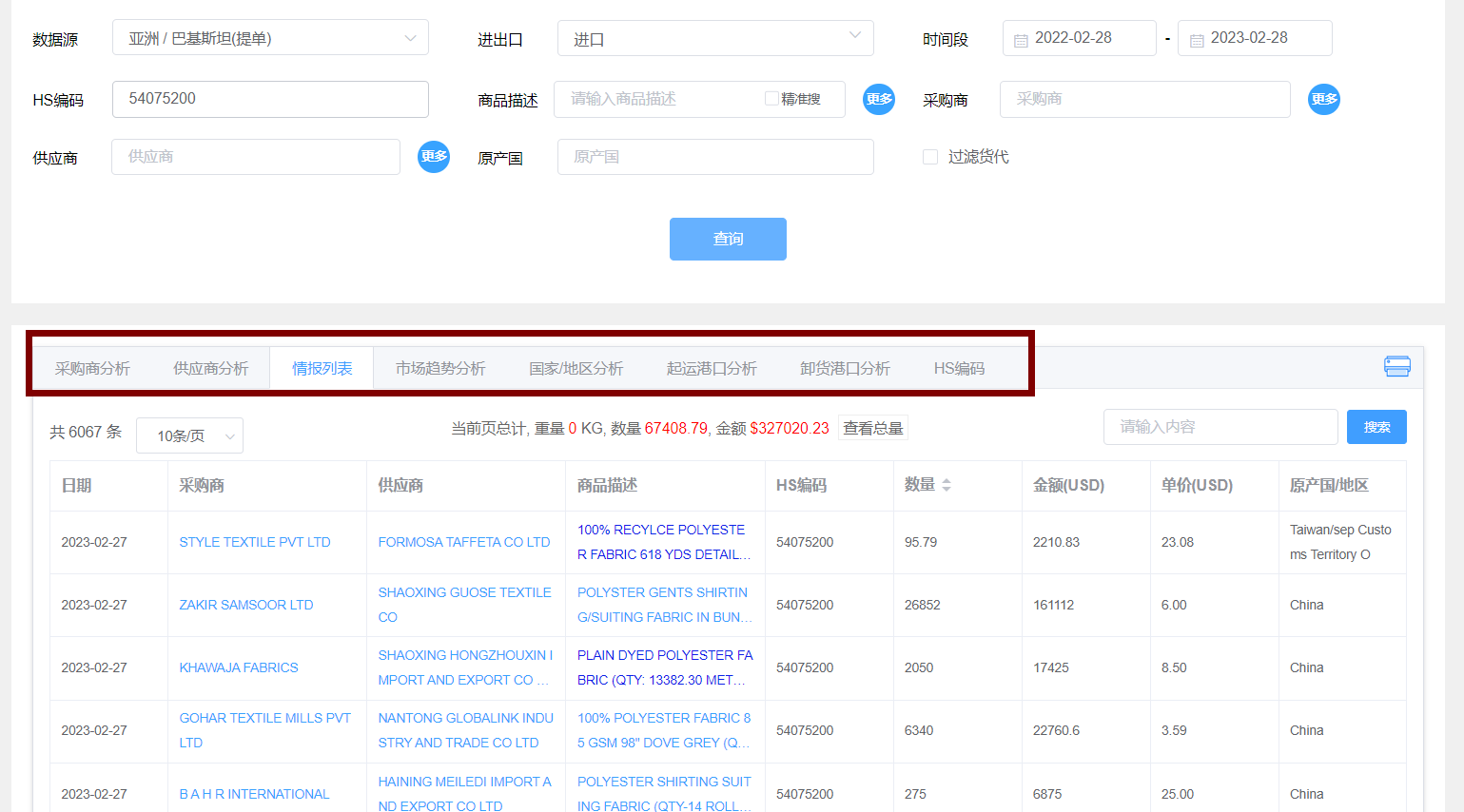This screenshot has height=812, width=1464.
Task: Click the 单价(USD) column header
Action: point(1197,485)
